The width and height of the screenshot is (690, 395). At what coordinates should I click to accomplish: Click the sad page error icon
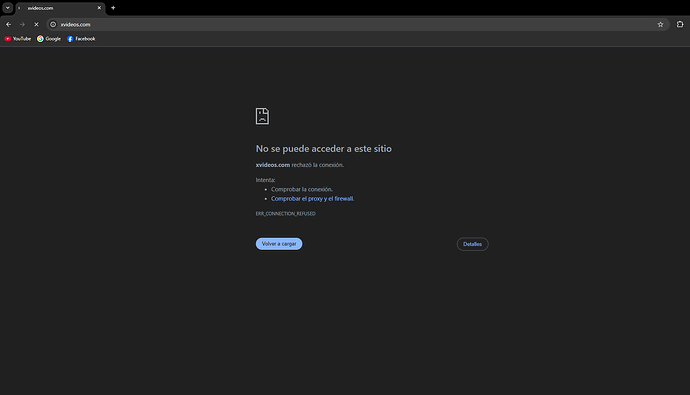point(262,116)
